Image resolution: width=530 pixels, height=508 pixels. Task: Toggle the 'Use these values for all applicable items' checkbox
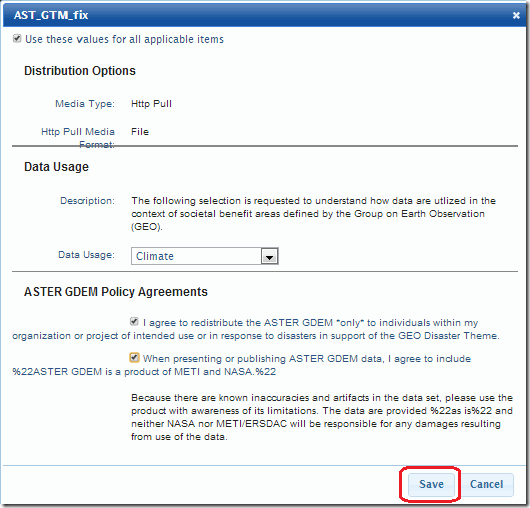click(17, 38)
